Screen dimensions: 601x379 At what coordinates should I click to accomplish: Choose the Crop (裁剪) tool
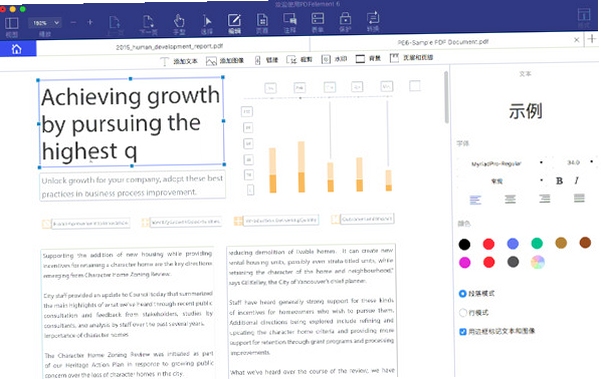[299, 60]
